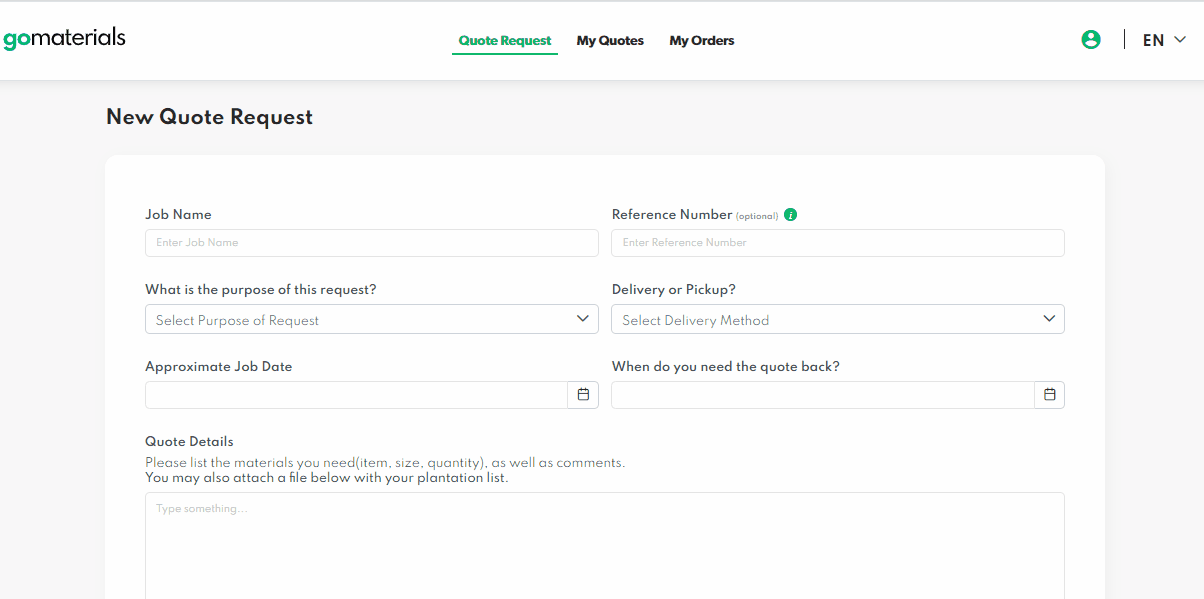Click inside the Quote Details text area
This screenshot has height=599, width=1204.
pyautogui.click(x=605, y=546)
